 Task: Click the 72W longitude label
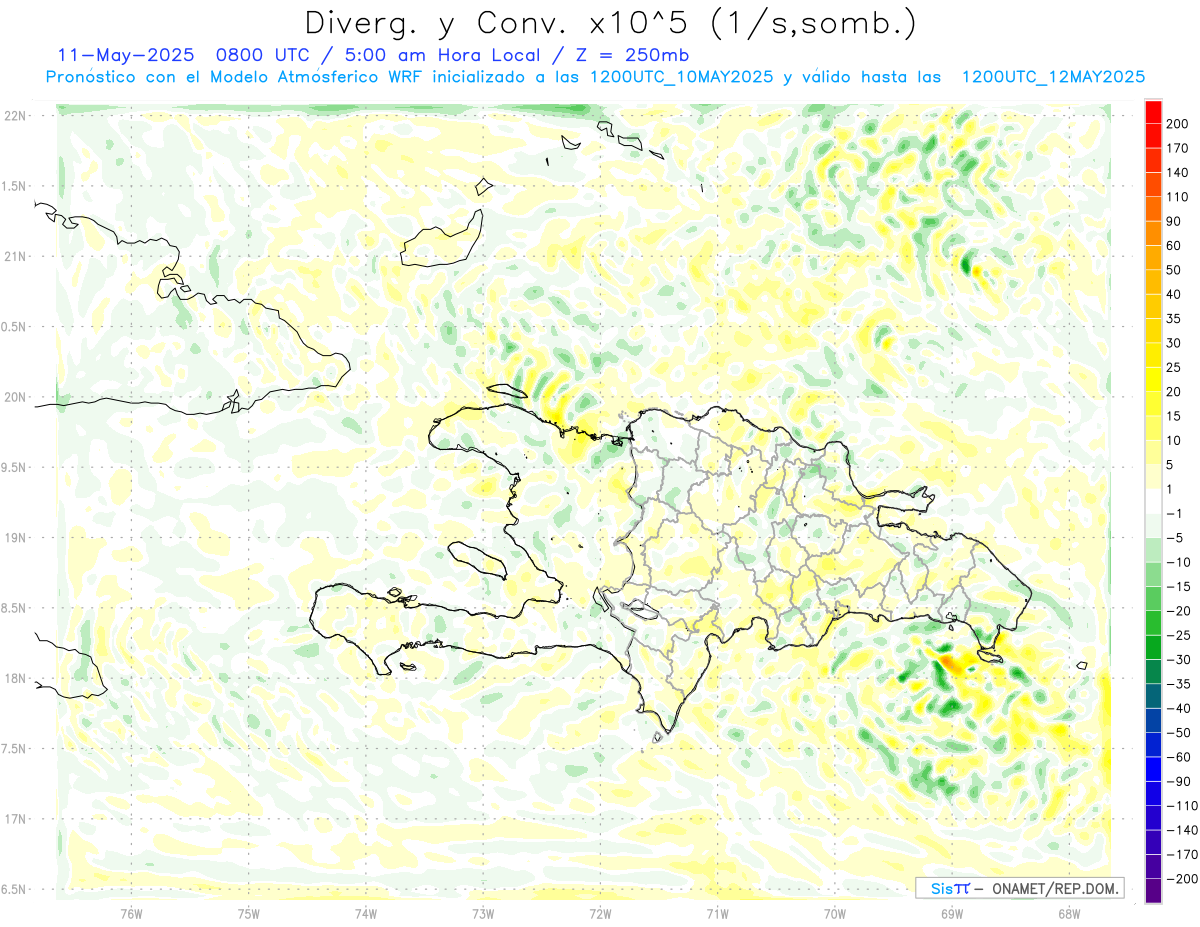[x=600, y=913]
